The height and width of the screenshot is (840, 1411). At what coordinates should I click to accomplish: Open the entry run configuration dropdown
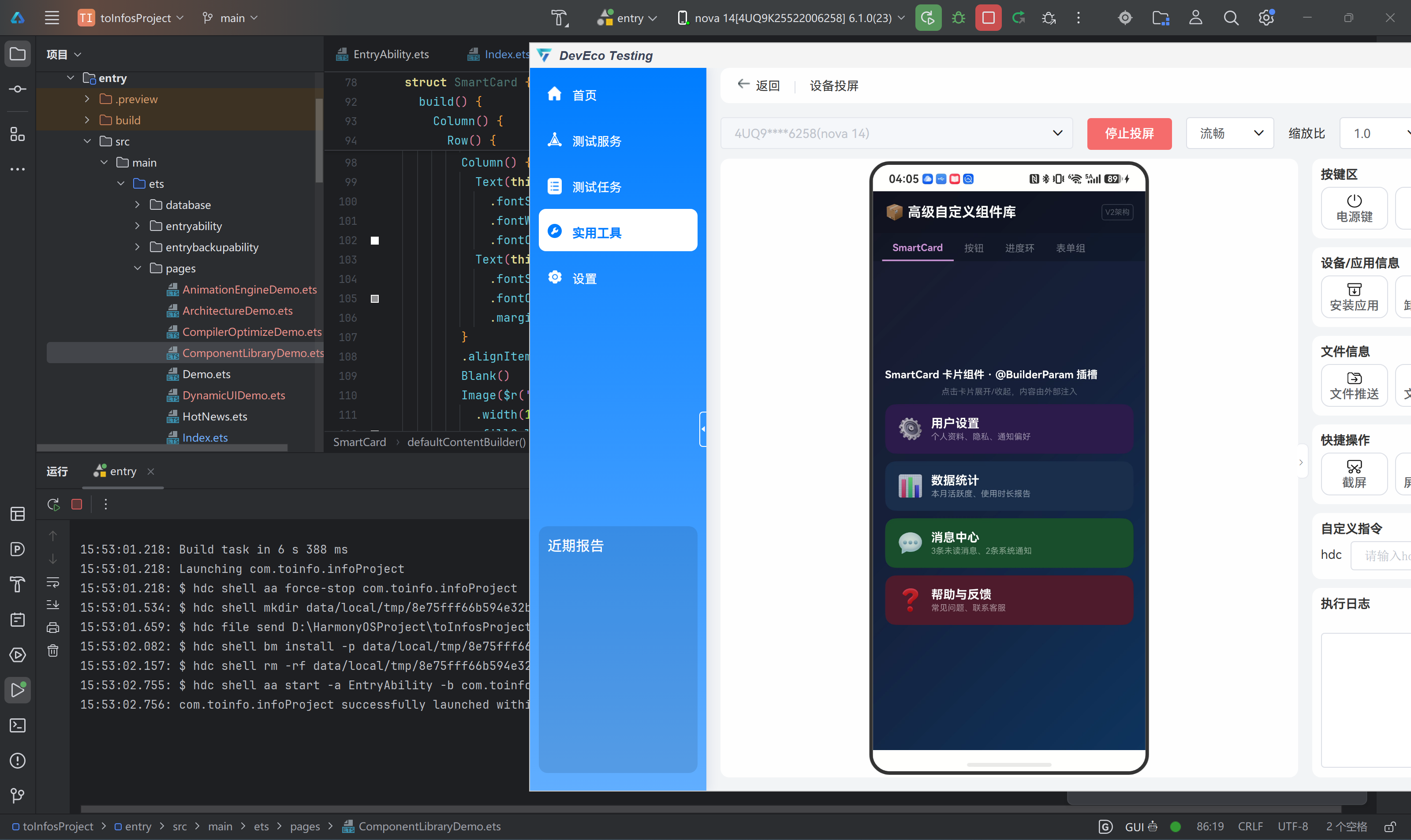pyautogui.click(x=627, y=18)
